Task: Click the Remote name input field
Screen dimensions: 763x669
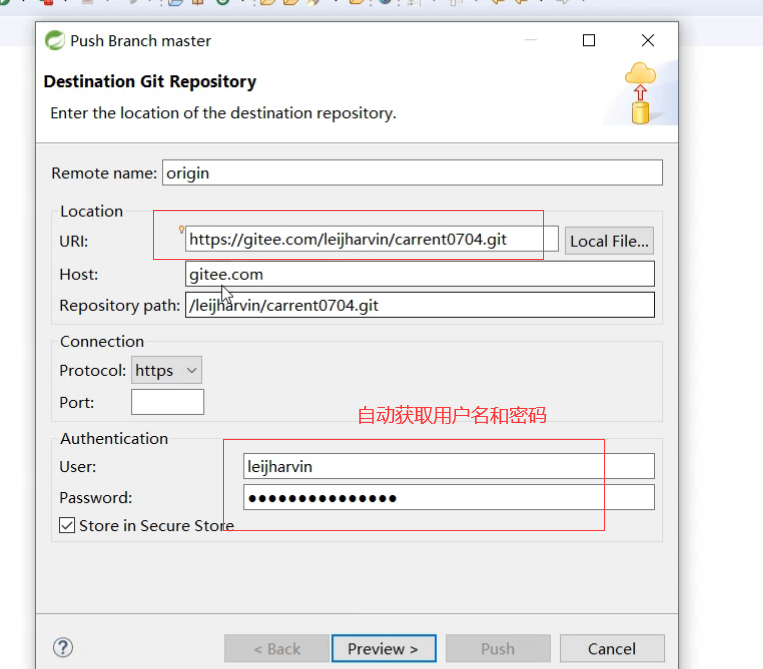Action: (412, 173)
